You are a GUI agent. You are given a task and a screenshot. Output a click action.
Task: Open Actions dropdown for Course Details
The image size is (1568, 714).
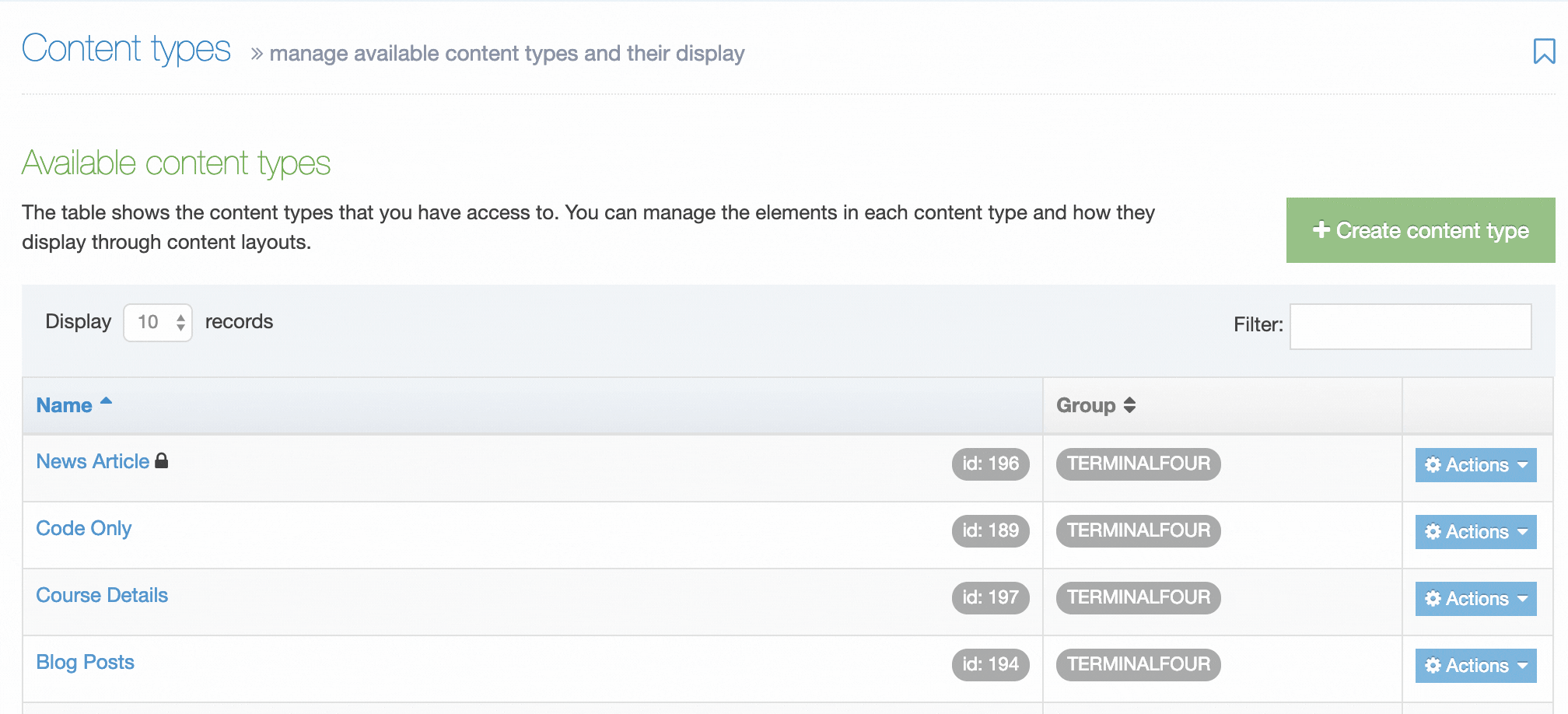pos(1475,599)
